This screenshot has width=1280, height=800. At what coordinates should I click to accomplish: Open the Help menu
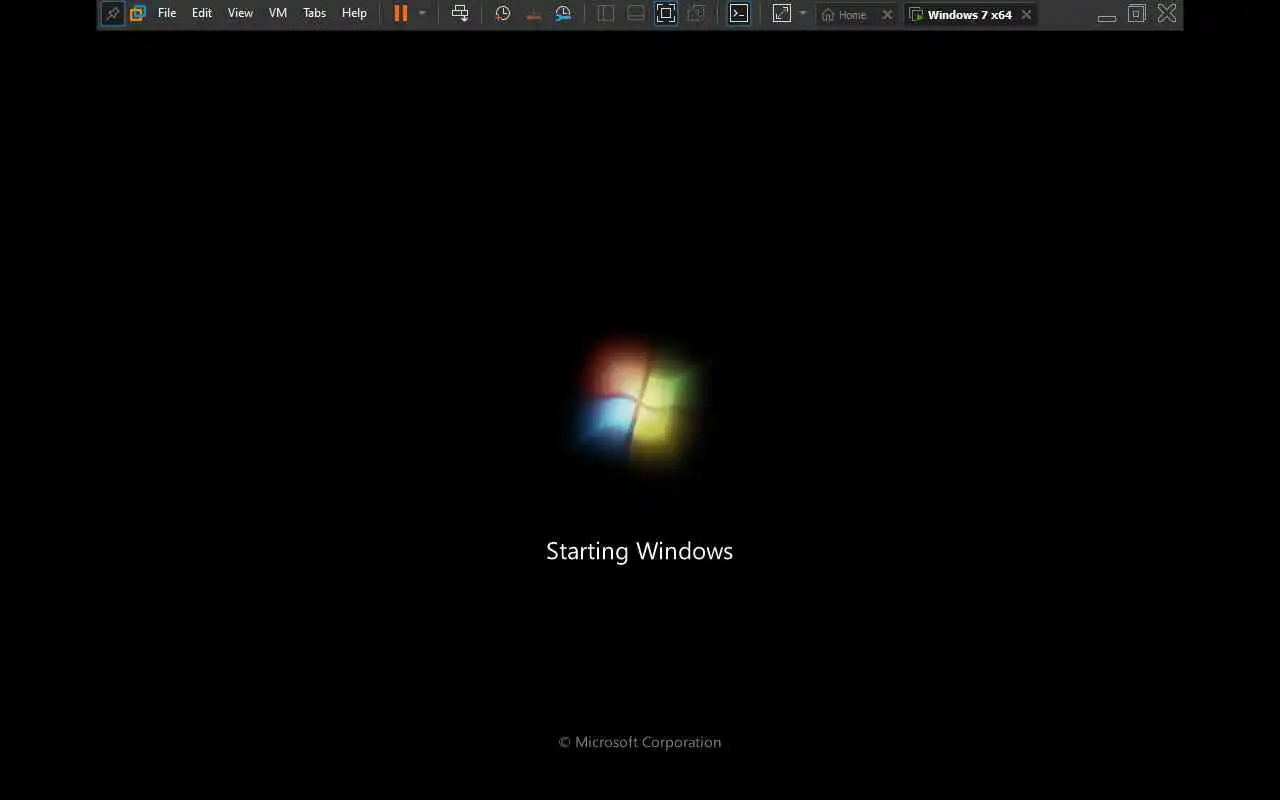pyautogui.click(x=354, y=14)
